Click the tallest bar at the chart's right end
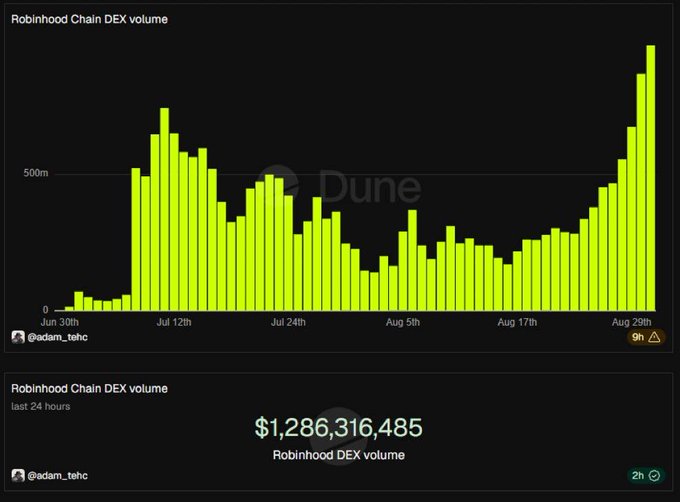 tap(651, 178)
